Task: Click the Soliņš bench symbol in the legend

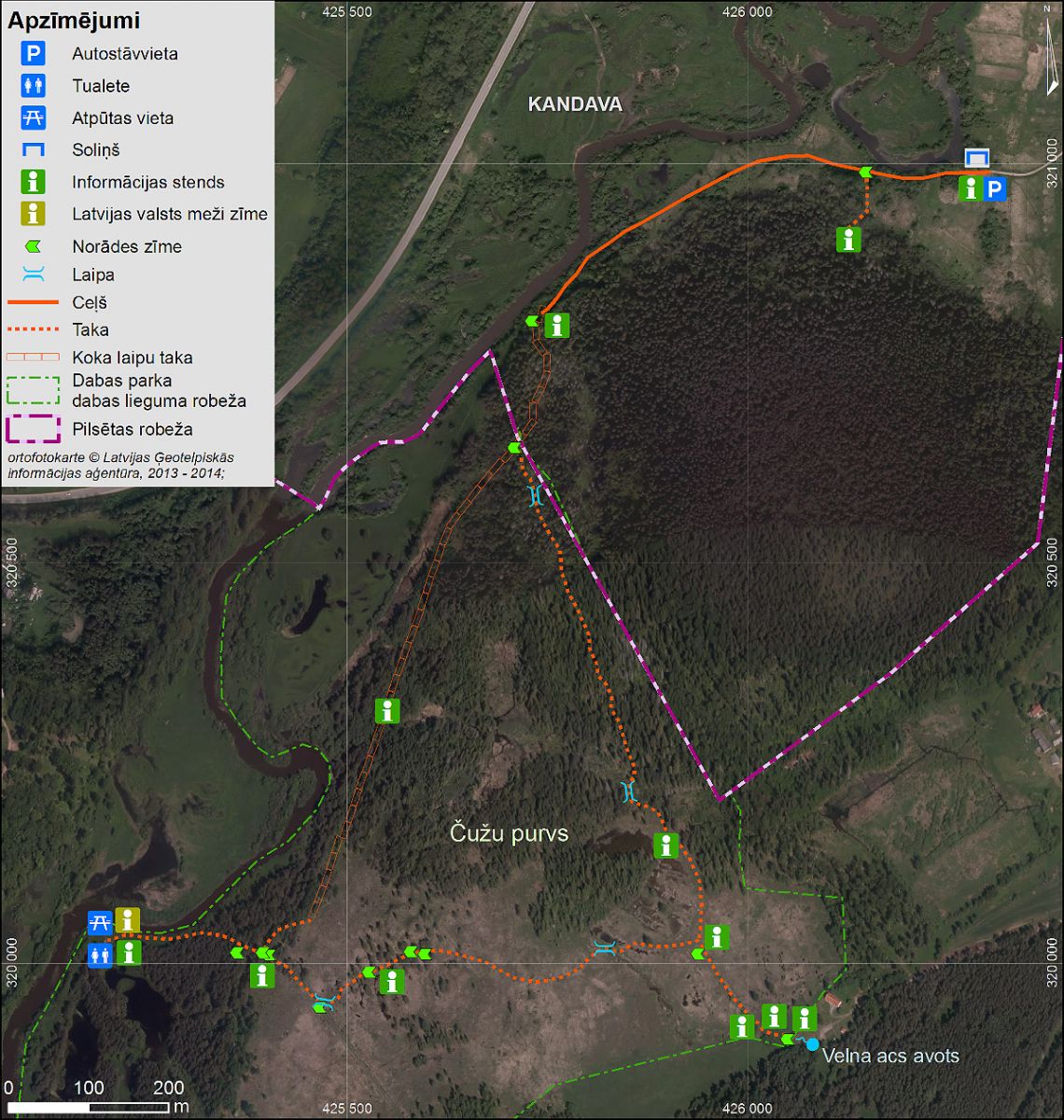Action: pos(35,150)
